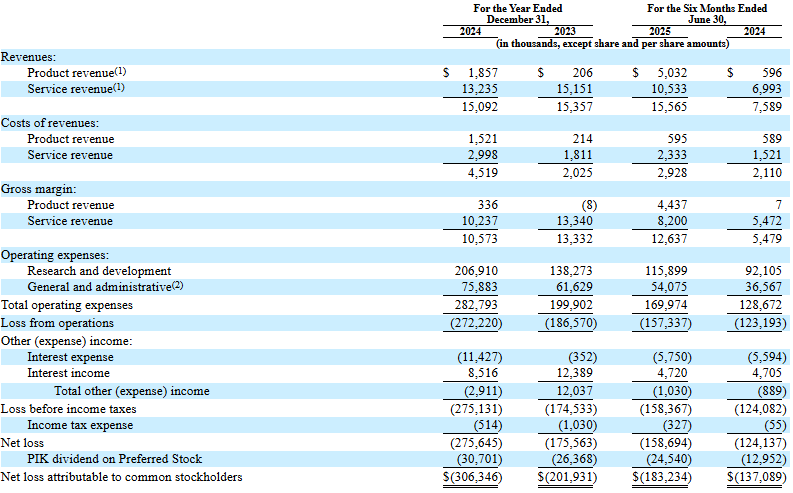The height and width of the screenshot is (493, 793).
Task: Select gross margin value "4,437"
Action: [x=672, y=205]
